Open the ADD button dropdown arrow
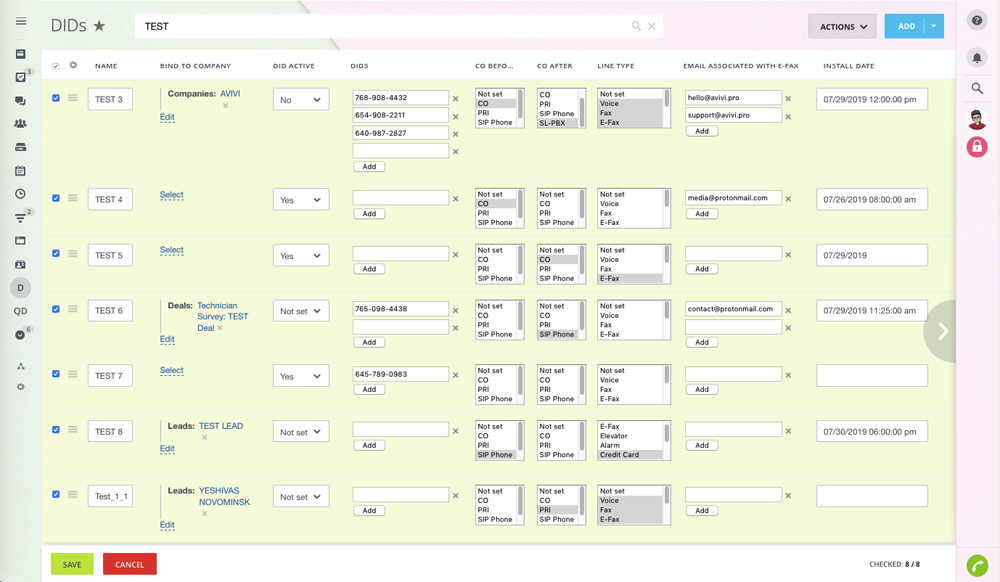 [933, 27]
